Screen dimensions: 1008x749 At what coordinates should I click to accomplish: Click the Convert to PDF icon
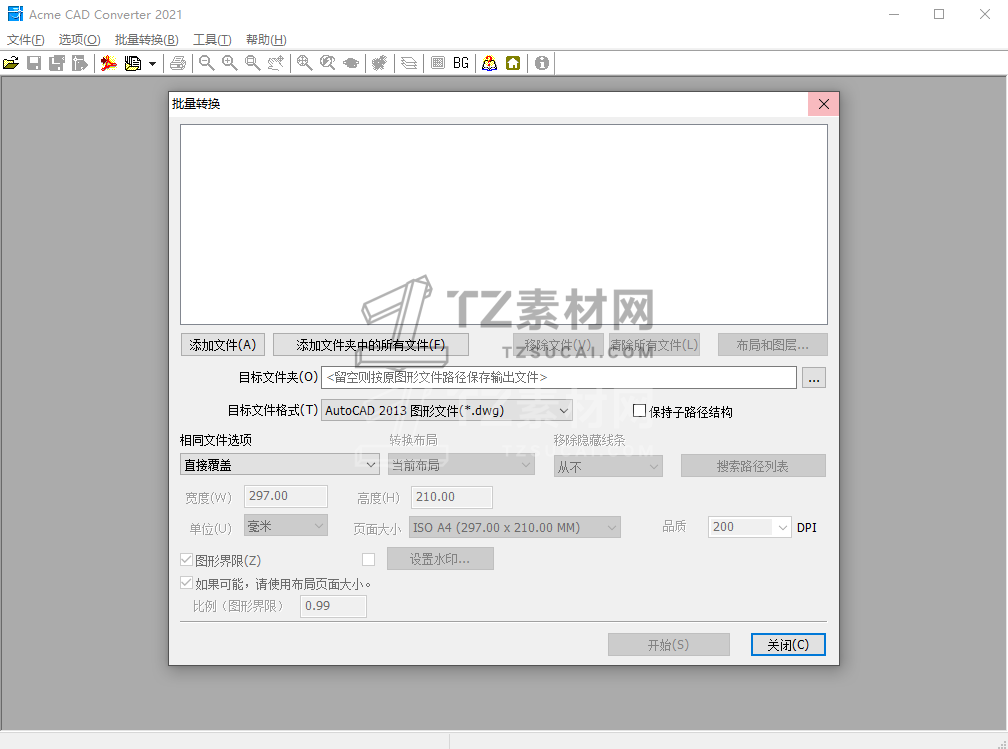tap(109, 63)
